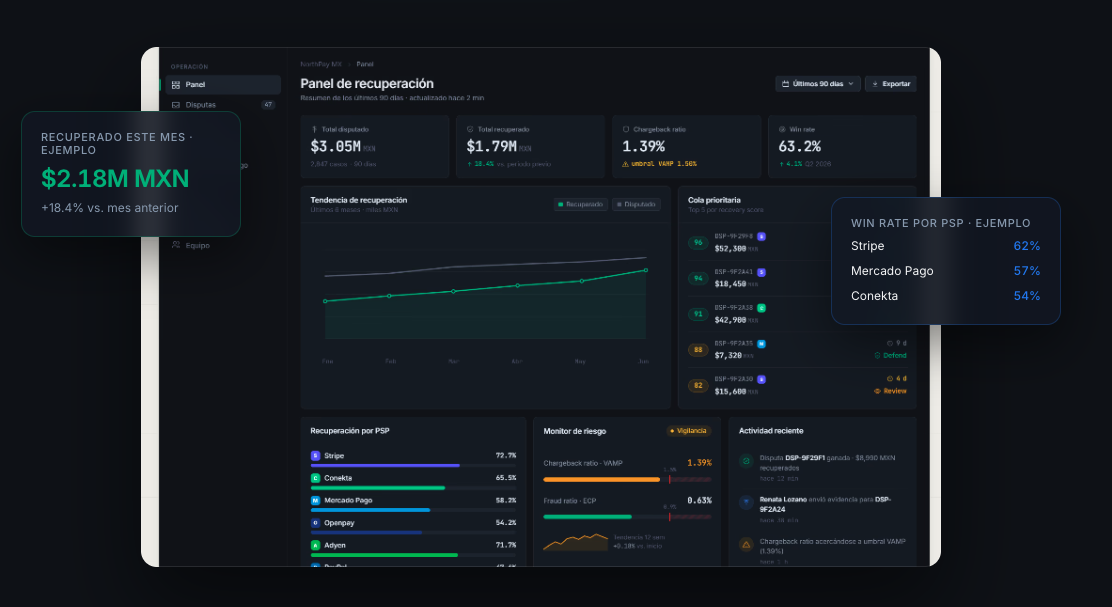Click the Fraud ratio ECP green bar
This screenshot has height=607, width=1112.
(587, 517)
